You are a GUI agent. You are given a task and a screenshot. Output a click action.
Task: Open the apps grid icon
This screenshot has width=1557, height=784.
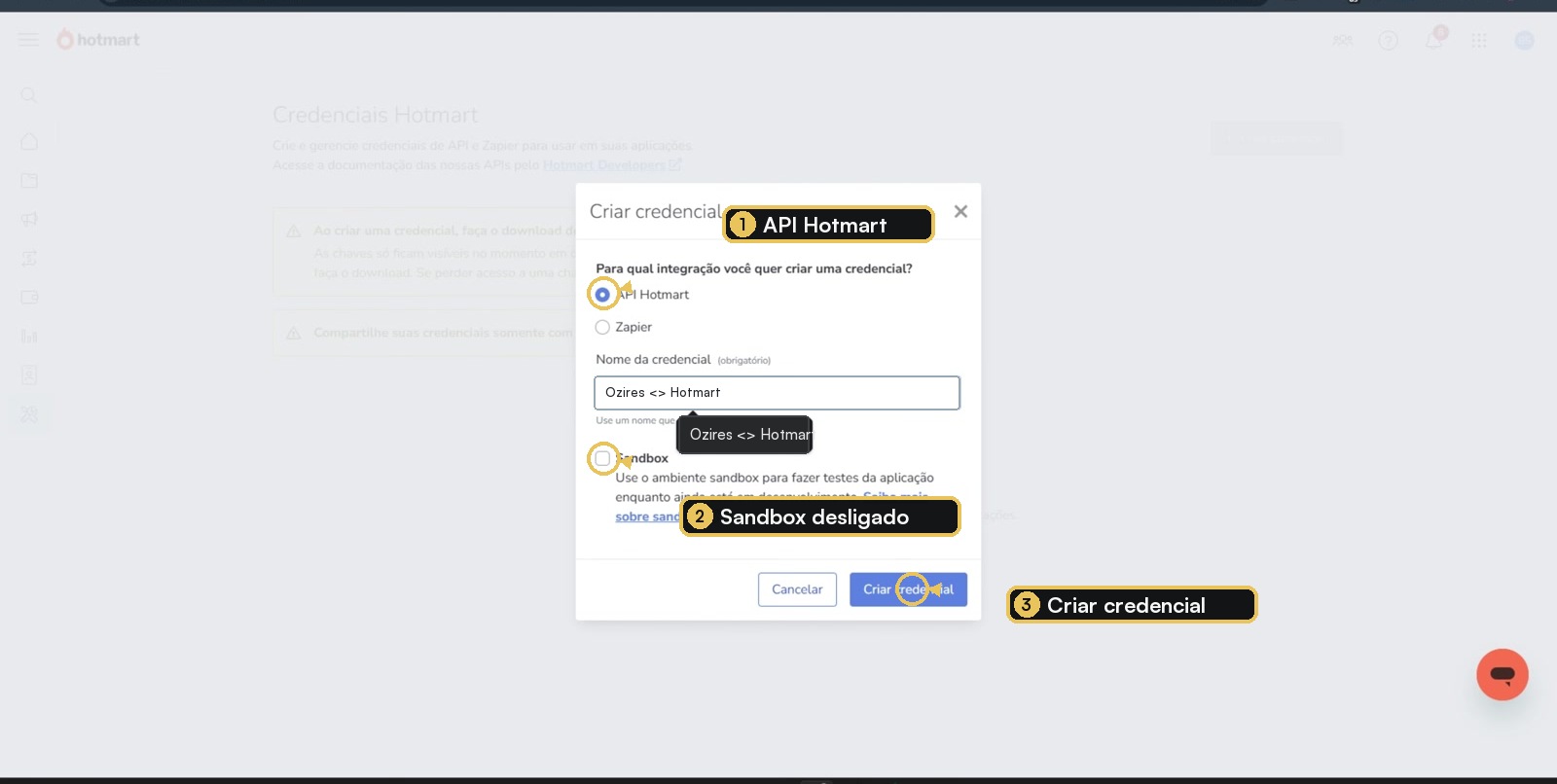click(x=1479, y=41)
